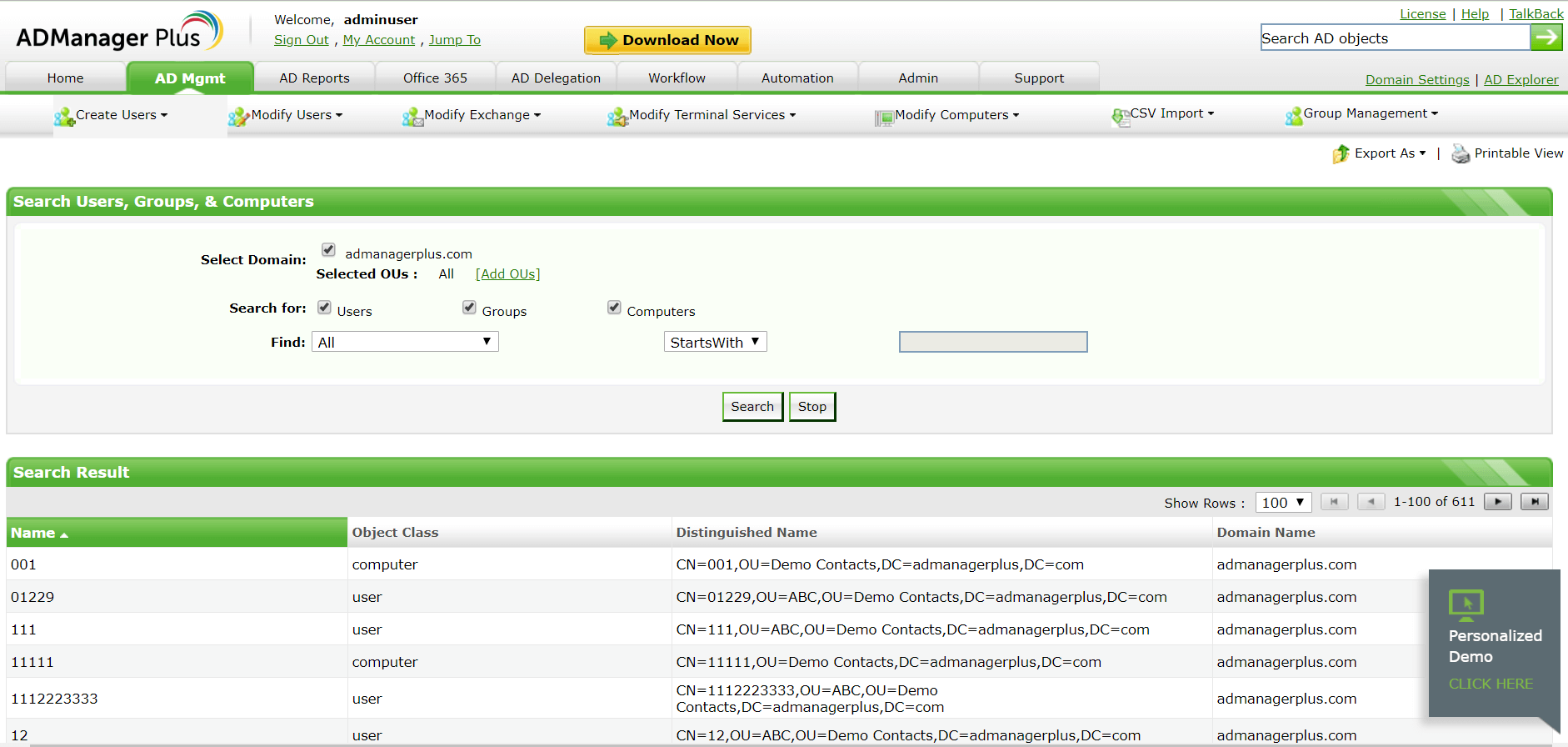
Task: Click the Printable View printer icon
Action: [x=1461, y=154]
